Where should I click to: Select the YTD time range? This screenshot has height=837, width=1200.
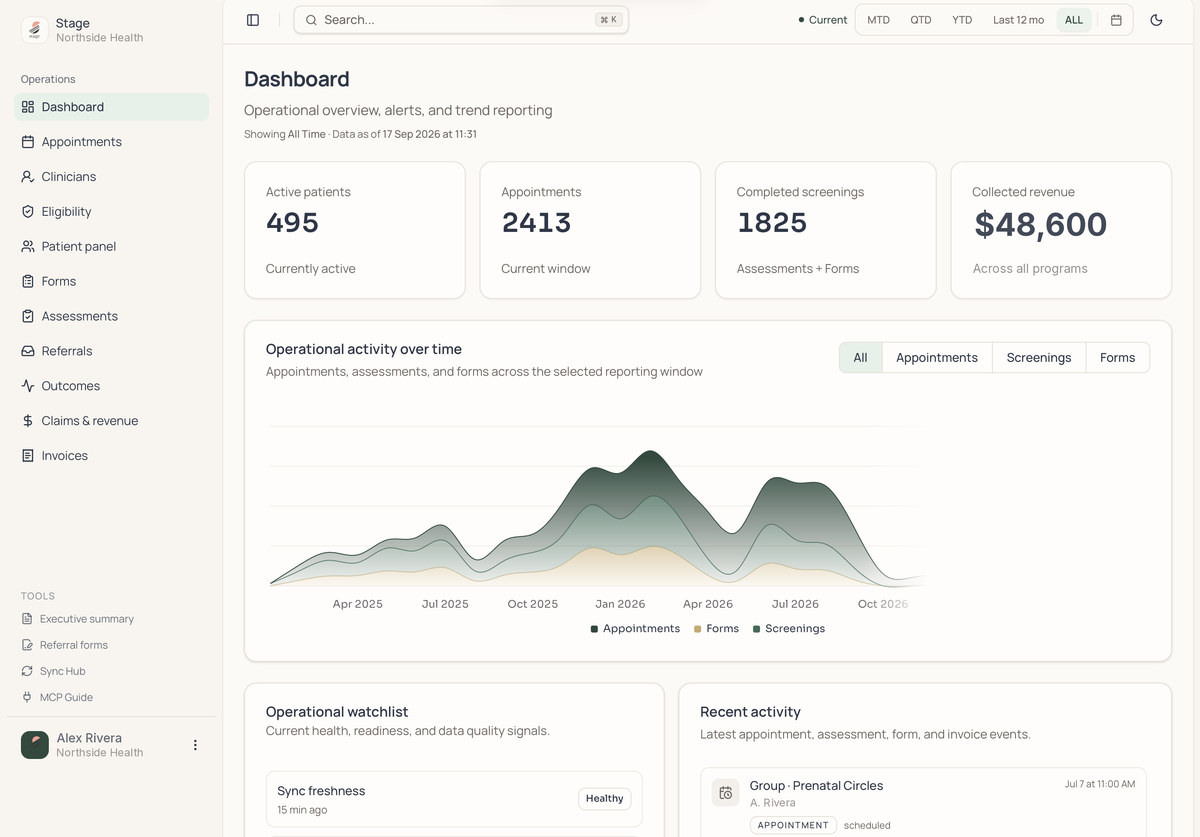pyautogui.click(x=962, y=20)
